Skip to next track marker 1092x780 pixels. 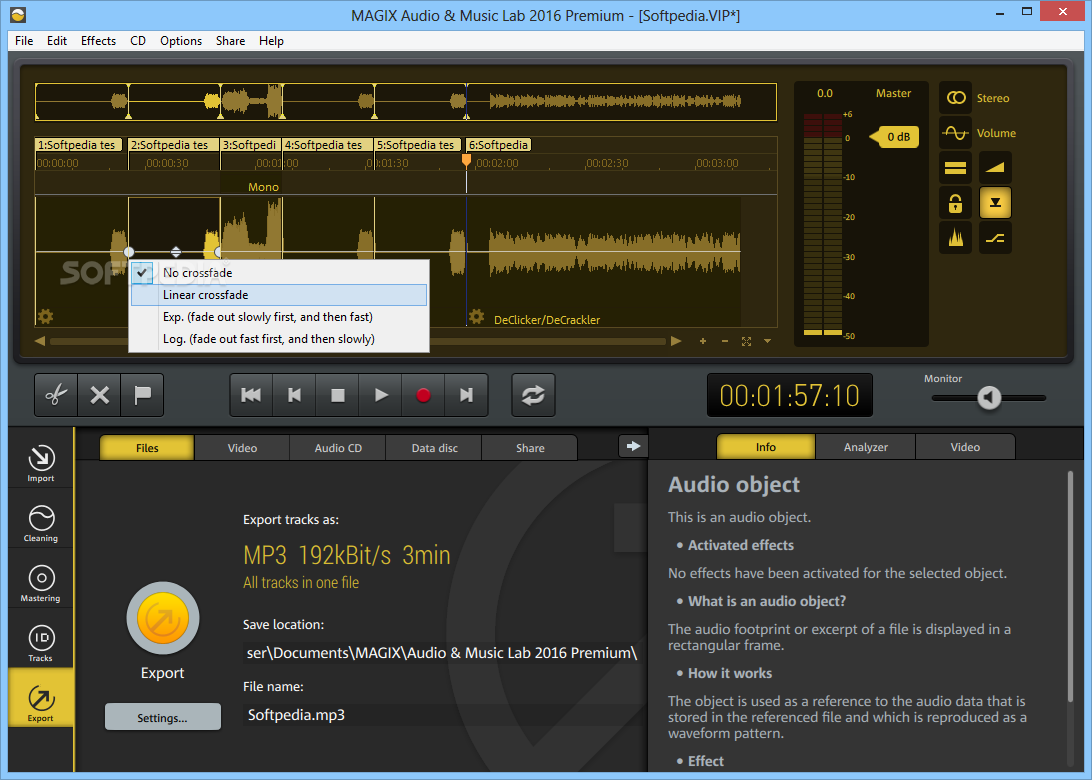click(467, 395)
